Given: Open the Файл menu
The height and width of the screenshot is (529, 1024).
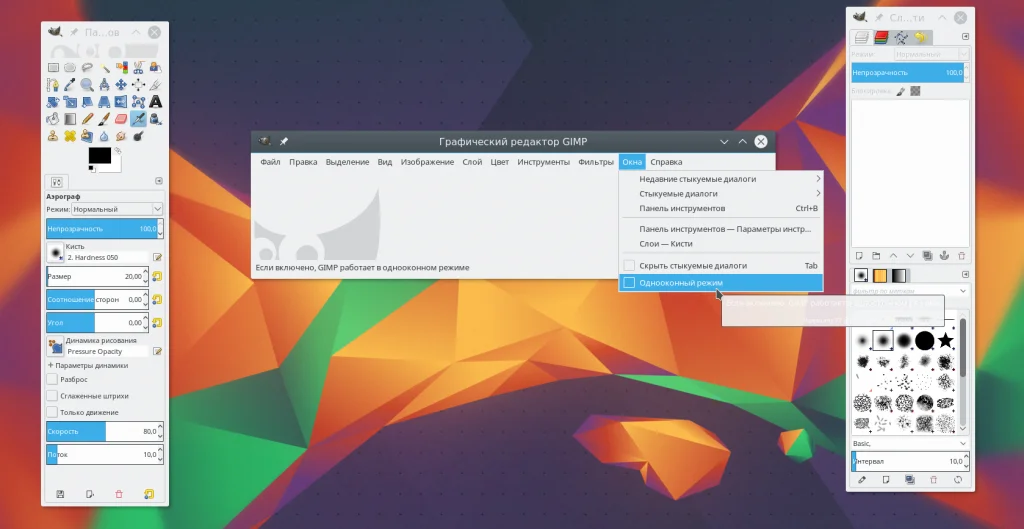Looking at the screenshot, I should [x=270, y=162].
